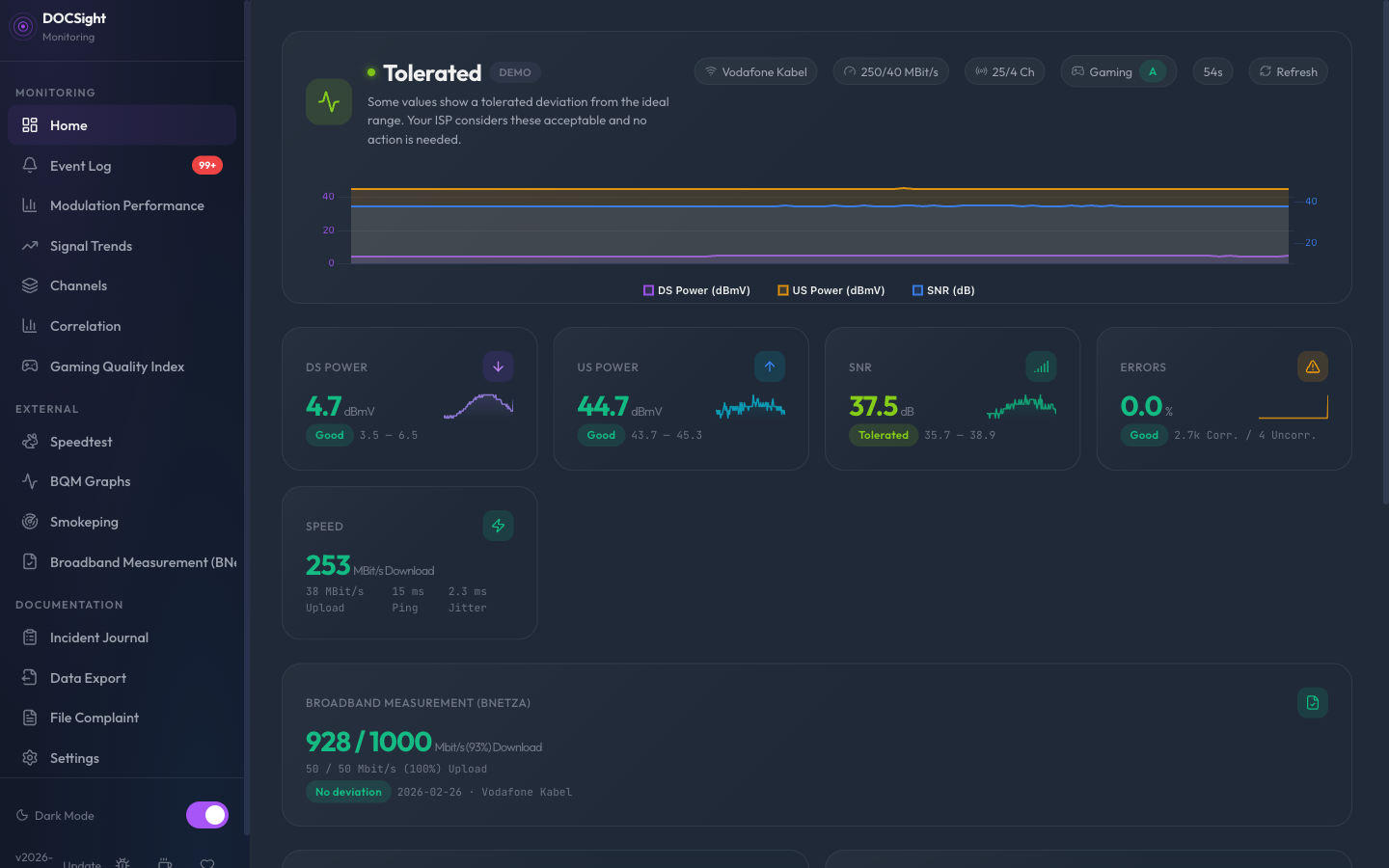Launch Speedtest from the External section
The image size is (1389, 868).
(x=81, y=442)
